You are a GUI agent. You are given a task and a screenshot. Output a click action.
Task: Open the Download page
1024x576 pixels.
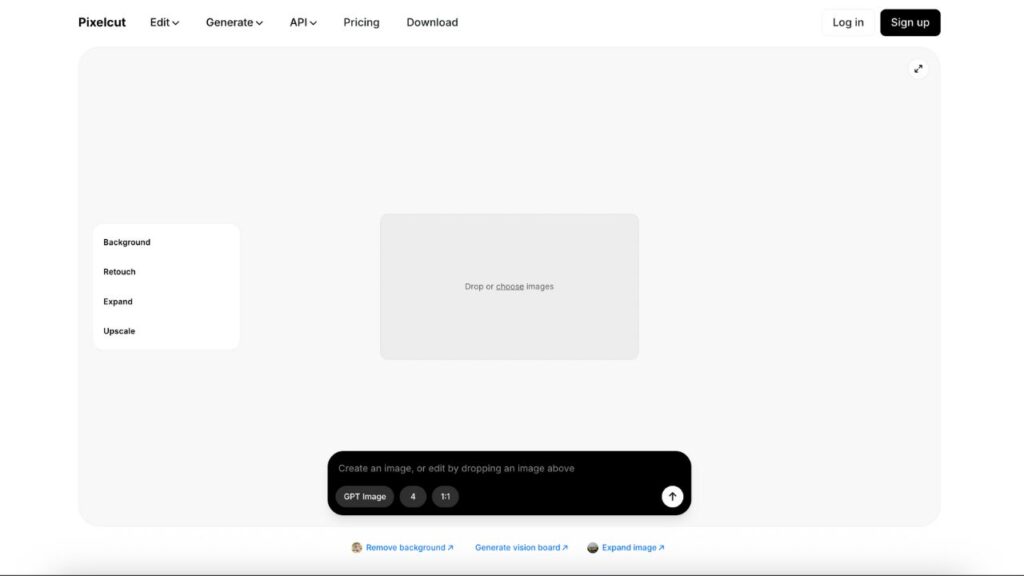[x=432, y=22]
